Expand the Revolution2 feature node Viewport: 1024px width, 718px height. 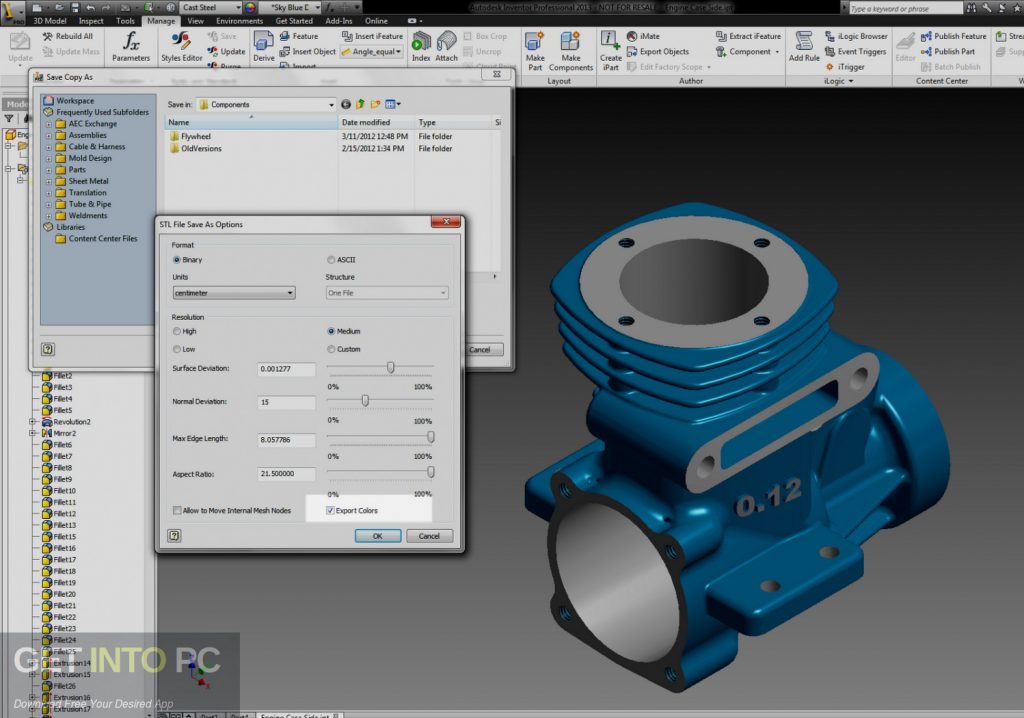(x=32, y=422)
